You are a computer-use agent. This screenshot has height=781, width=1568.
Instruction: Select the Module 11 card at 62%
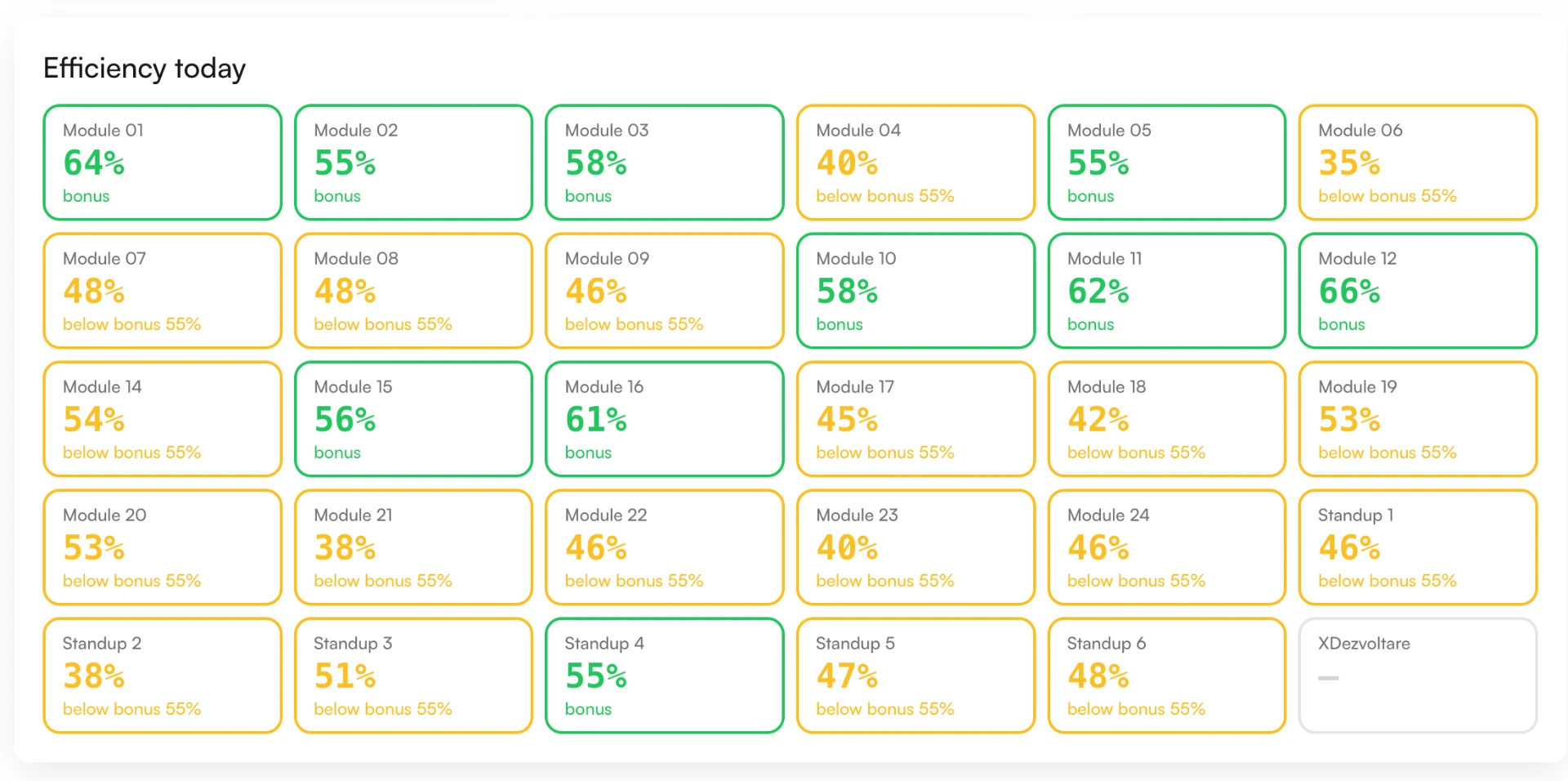[x=1167, y=291]
